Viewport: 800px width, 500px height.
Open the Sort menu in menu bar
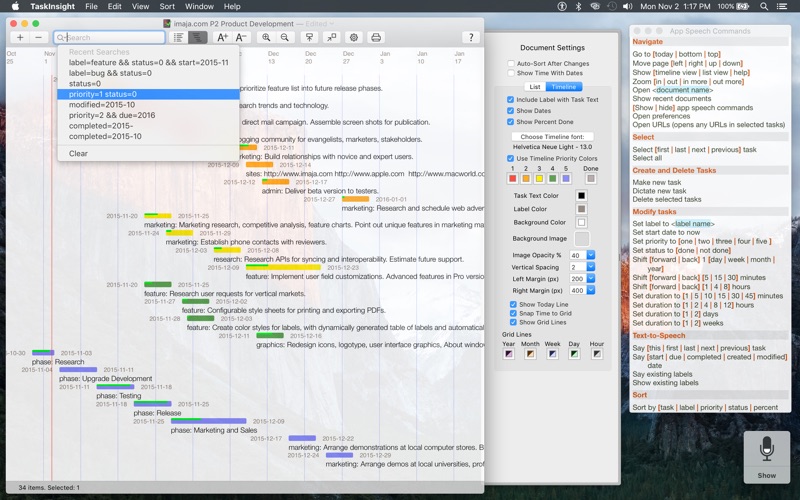point(167,6)
